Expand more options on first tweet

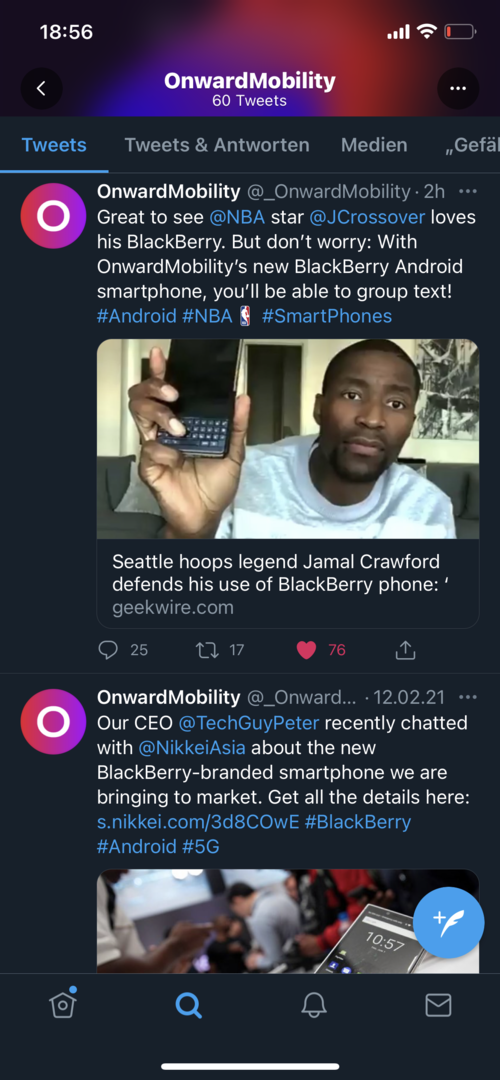pyautogui.click(x=468, y=191)
